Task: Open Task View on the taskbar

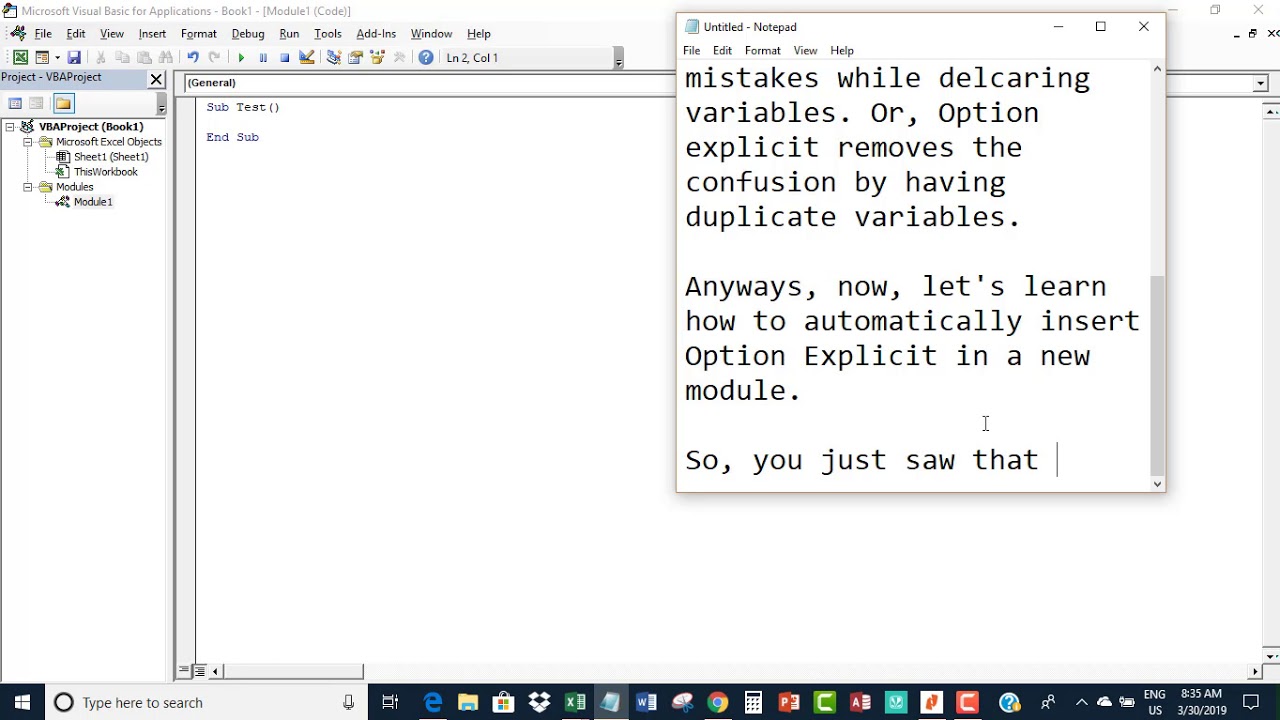Action: 390,702
